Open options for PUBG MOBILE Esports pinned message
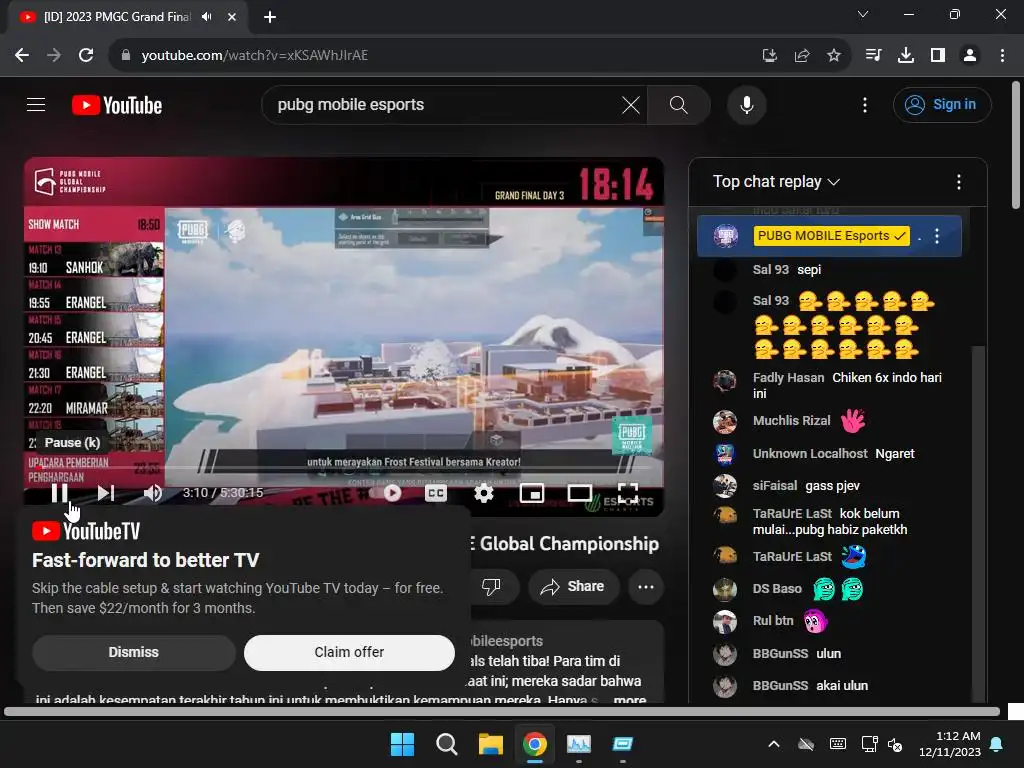This screenshot has width=1024, height=768. [x=936, y=236]
